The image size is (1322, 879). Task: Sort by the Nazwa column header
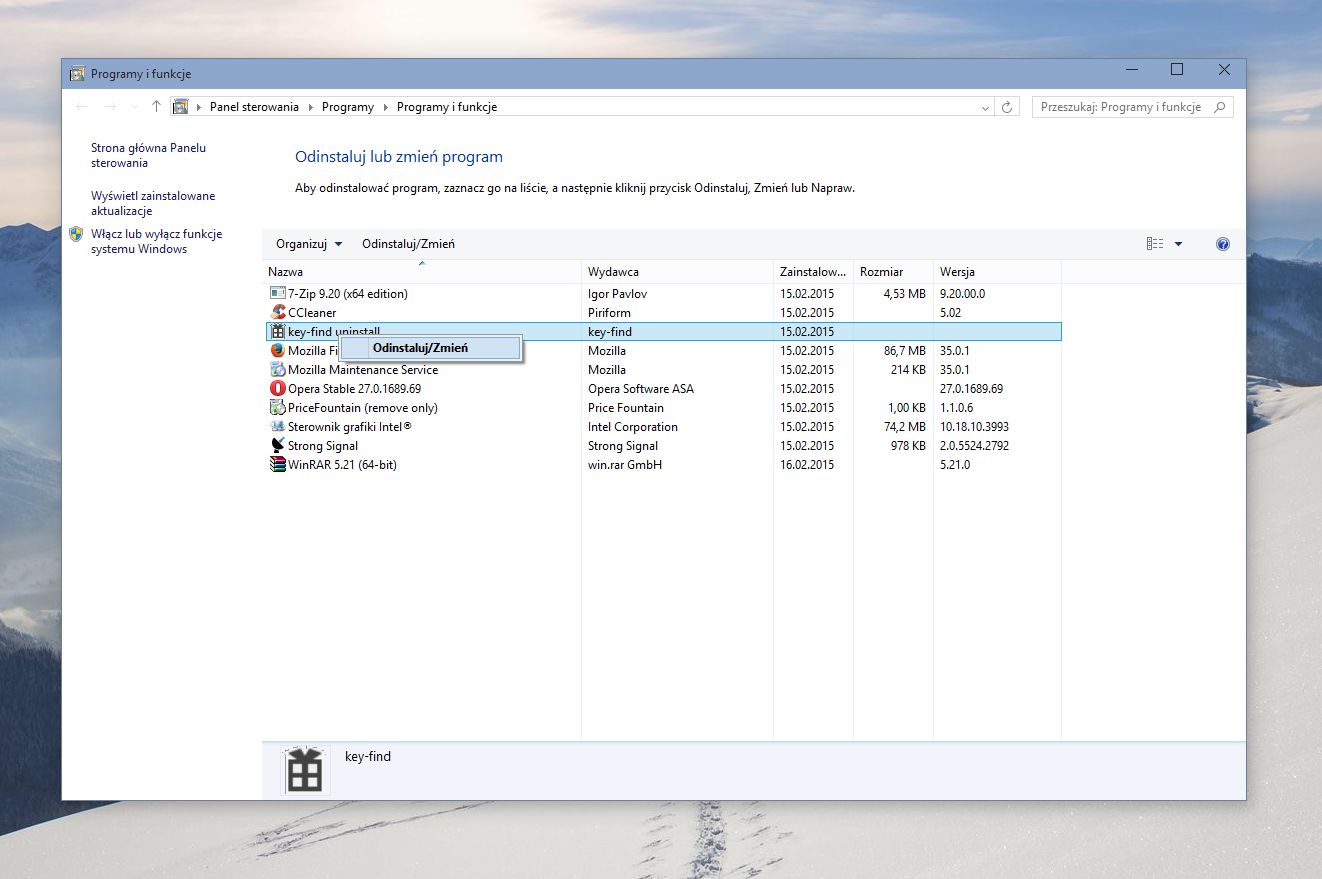pos(422,272)
